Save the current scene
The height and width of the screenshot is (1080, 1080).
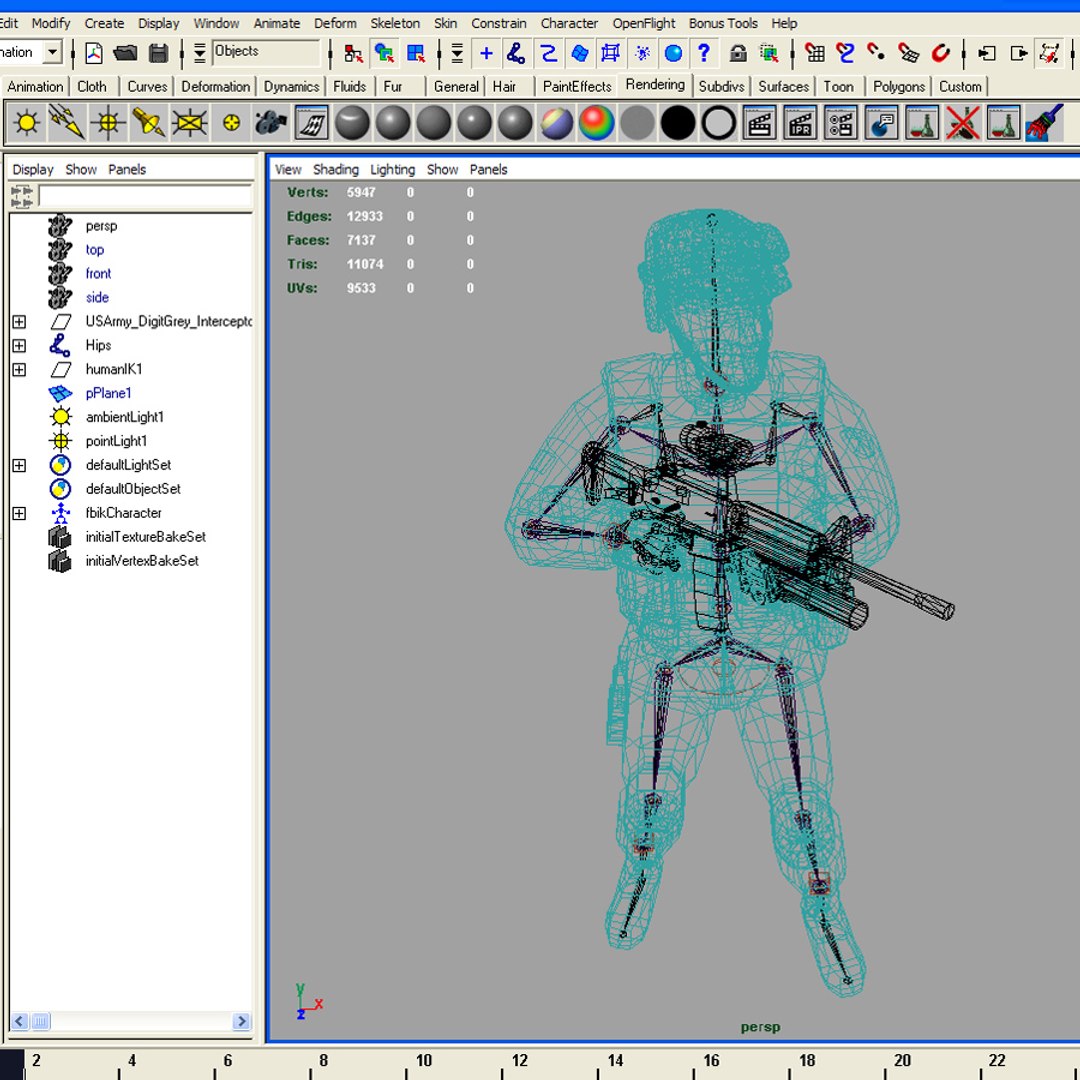tap(158, 53)
